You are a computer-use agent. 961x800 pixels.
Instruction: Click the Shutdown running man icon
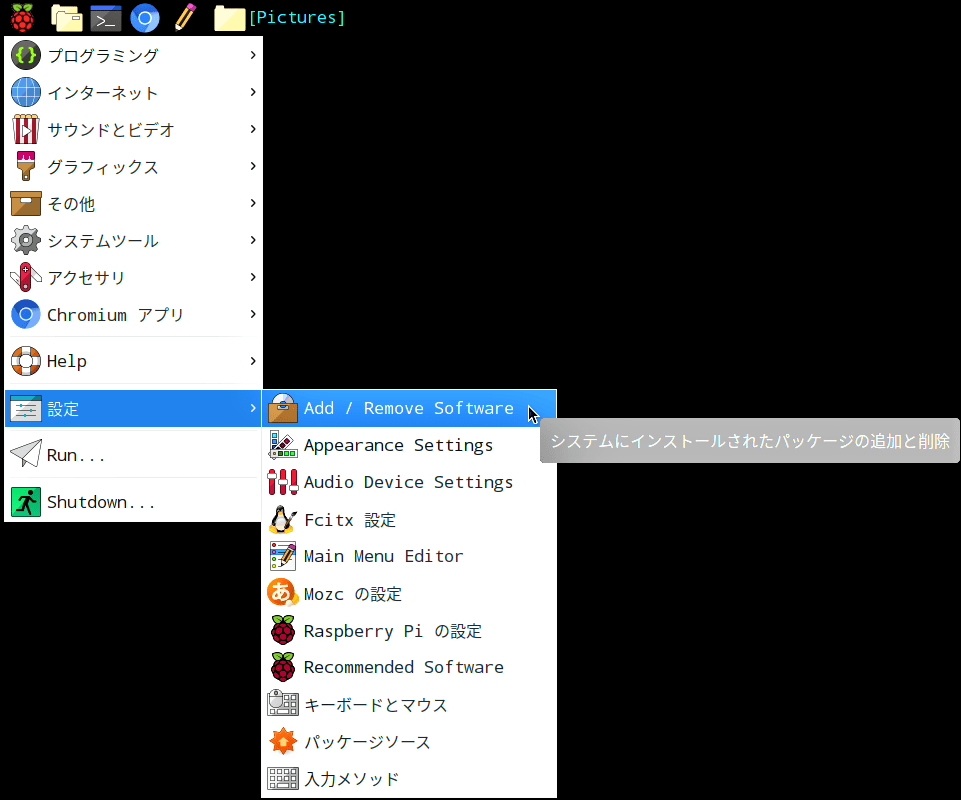coord(26,502)
